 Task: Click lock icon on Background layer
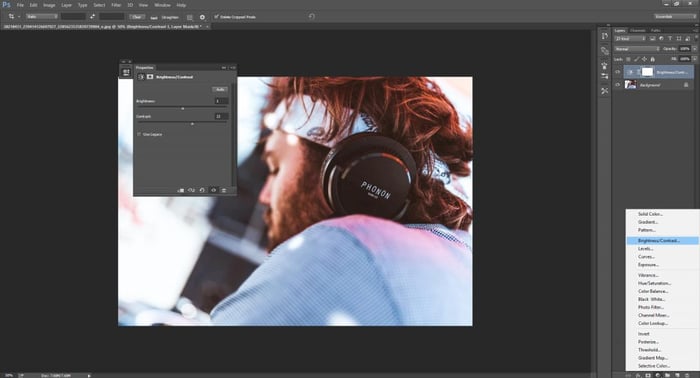pos(686,85)
